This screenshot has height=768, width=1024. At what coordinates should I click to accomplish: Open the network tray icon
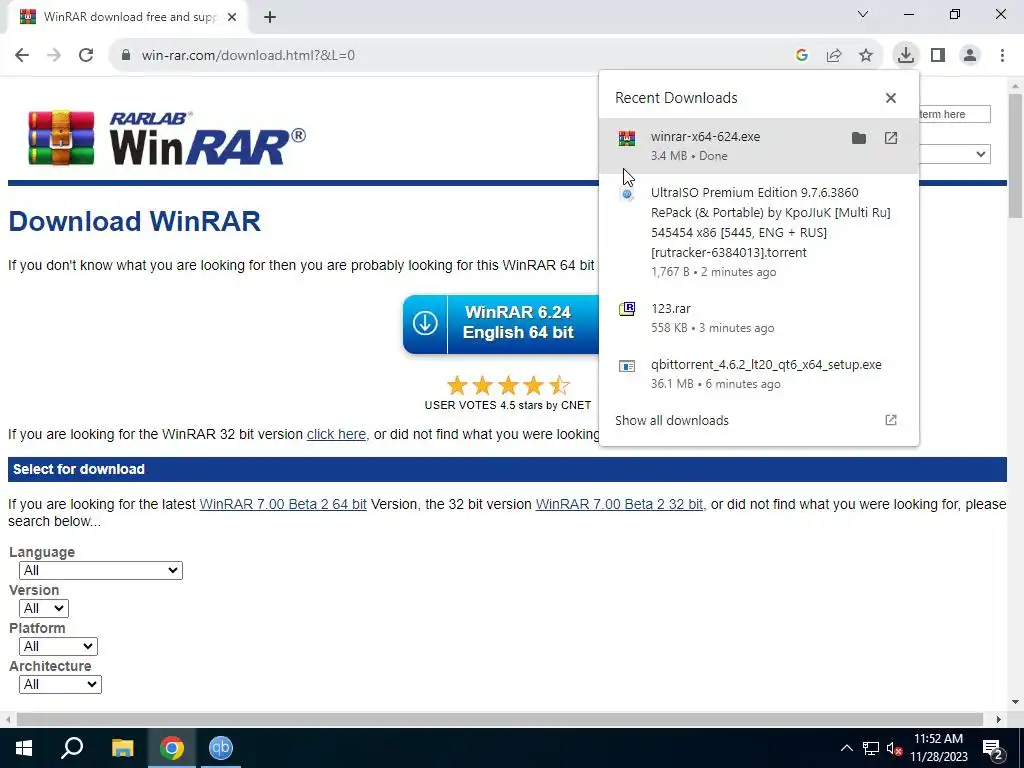coord(871,748)
